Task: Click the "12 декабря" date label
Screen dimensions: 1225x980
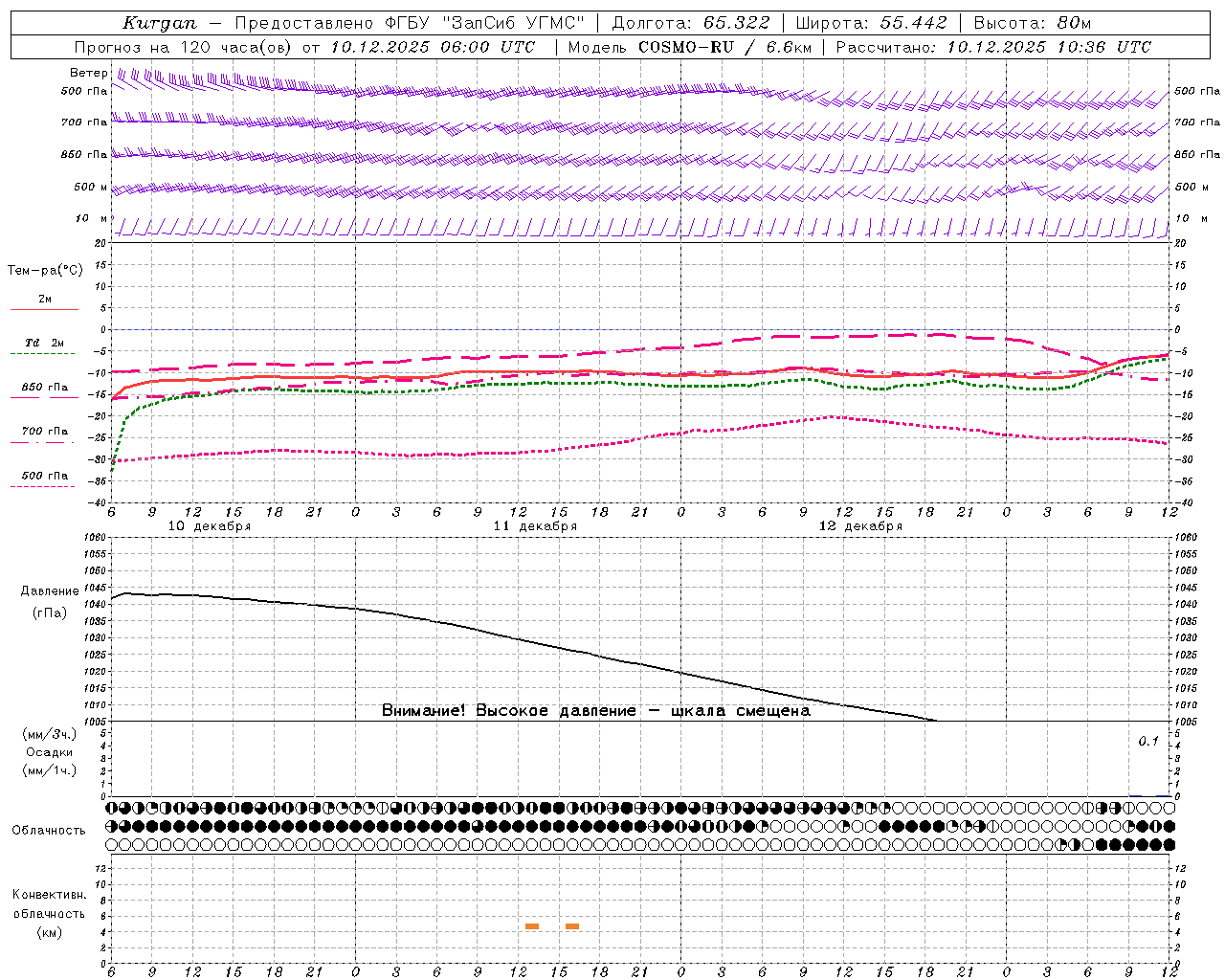Action: [860, 526]
